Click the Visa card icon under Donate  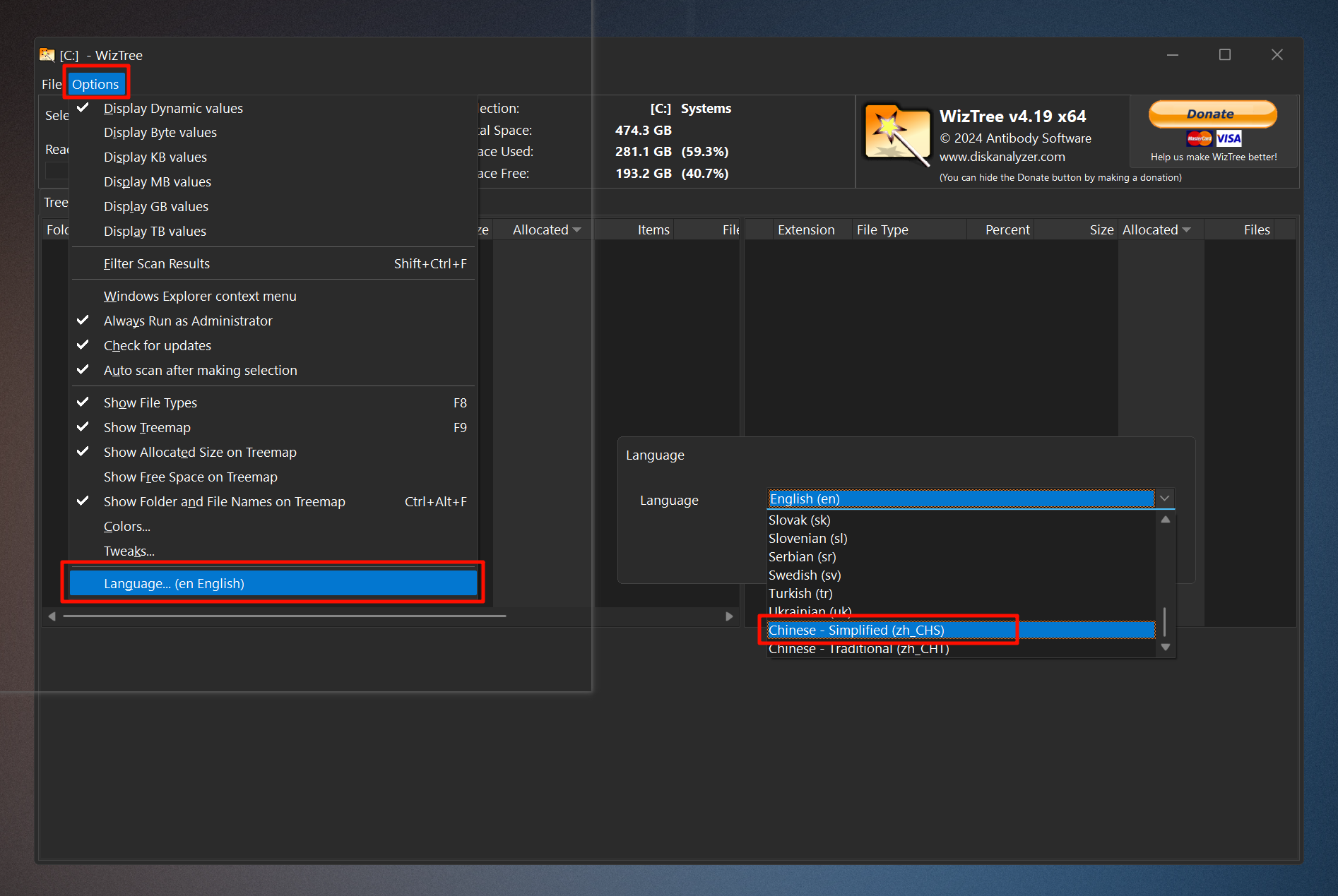click(x=1229, y=138)
